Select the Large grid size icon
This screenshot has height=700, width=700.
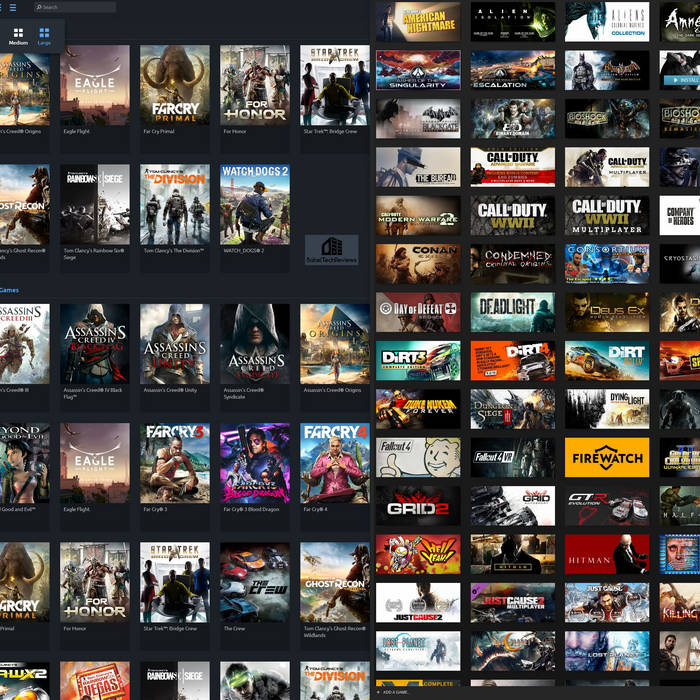click(44, 33)
